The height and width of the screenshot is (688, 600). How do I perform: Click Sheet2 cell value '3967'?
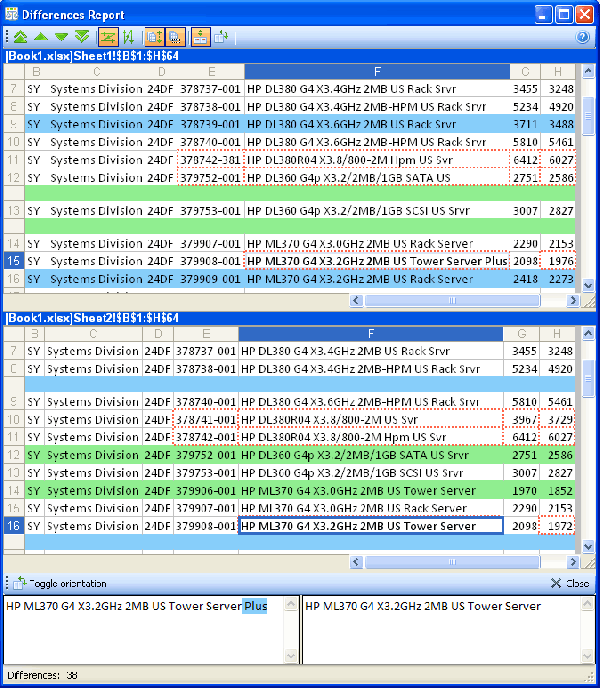(521, 419)
